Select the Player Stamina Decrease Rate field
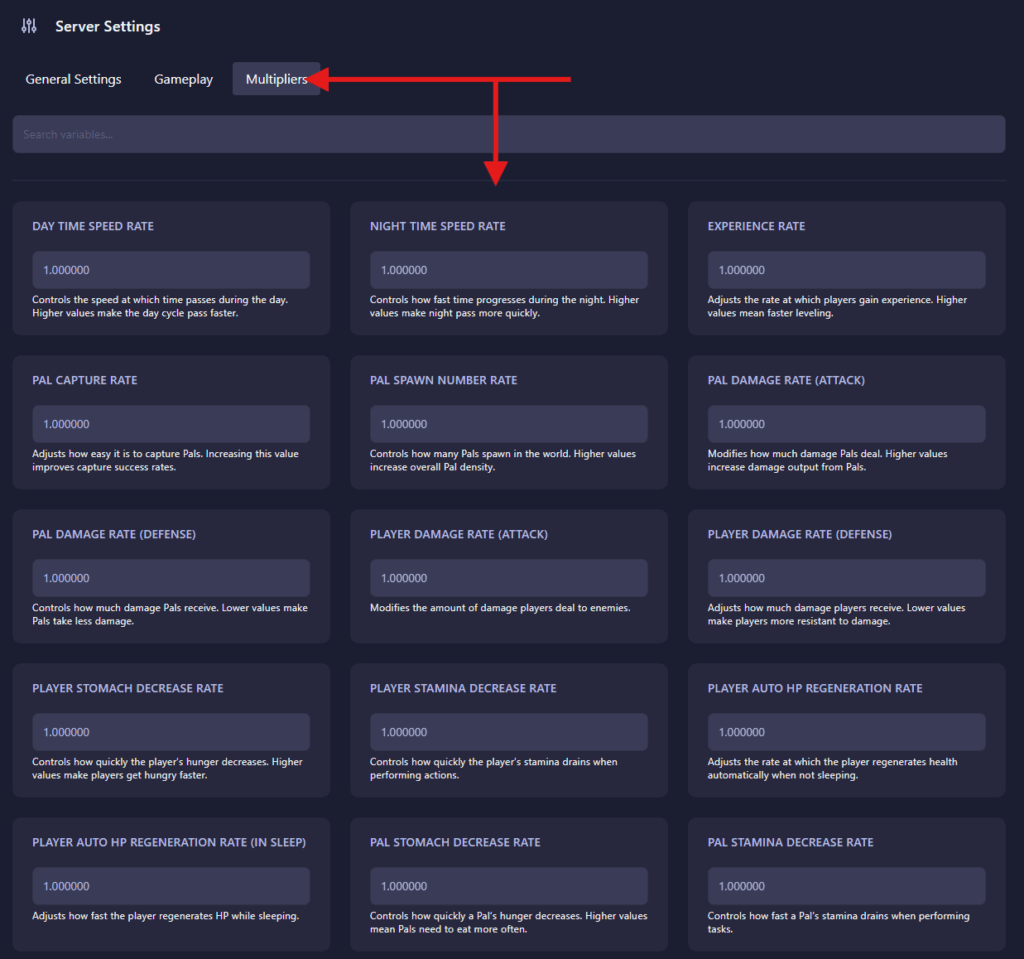The image size is (1024, 959). point(508,732)
